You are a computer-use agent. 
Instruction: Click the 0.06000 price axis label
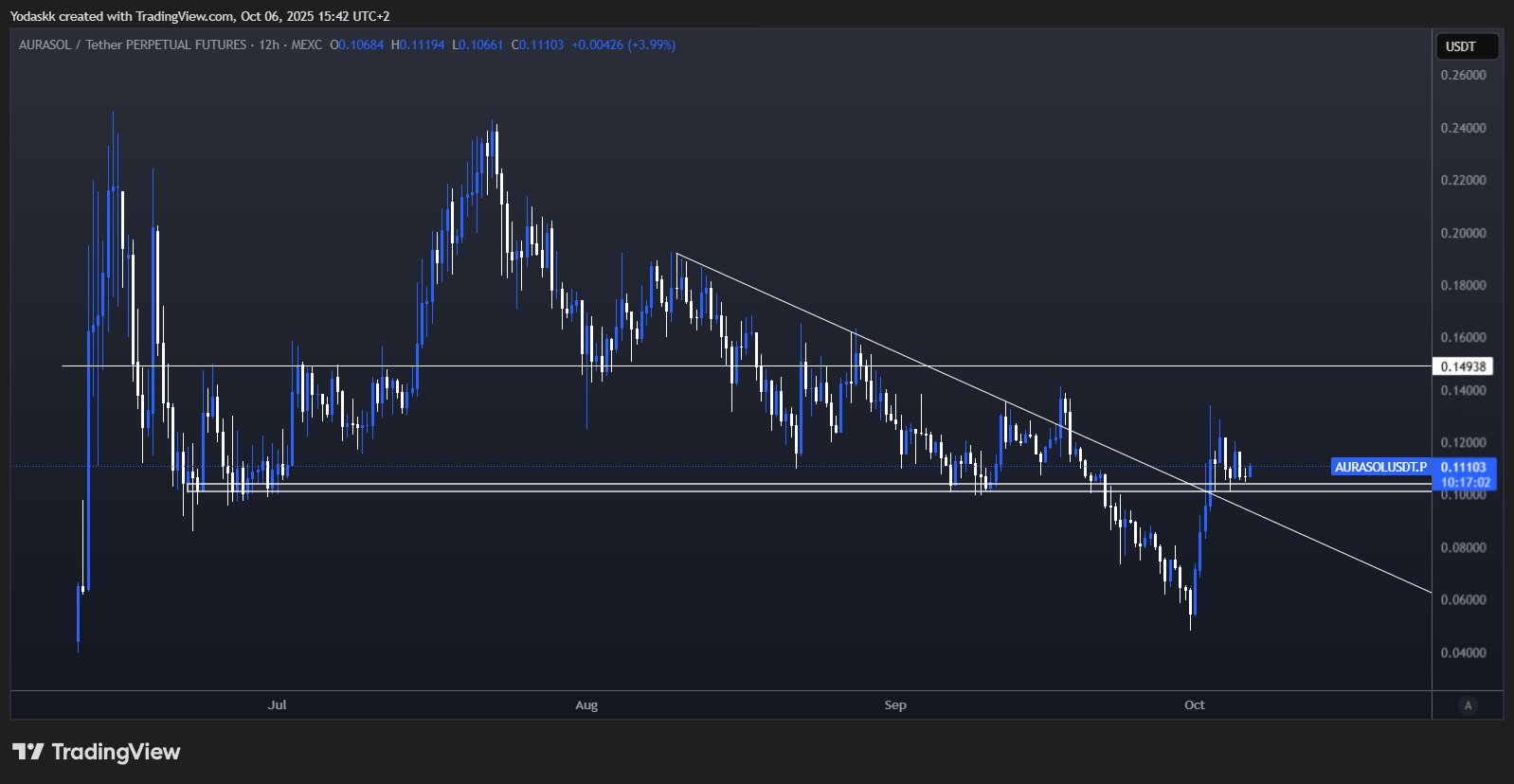pos(1464,599)
